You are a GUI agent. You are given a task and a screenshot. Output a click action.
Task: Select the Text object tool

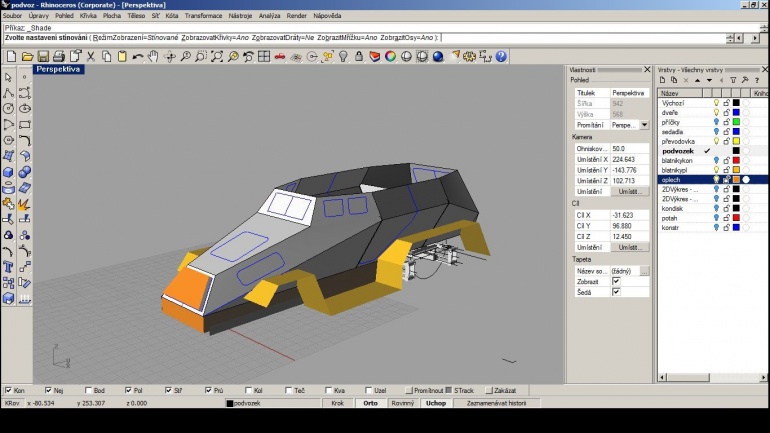8,267
